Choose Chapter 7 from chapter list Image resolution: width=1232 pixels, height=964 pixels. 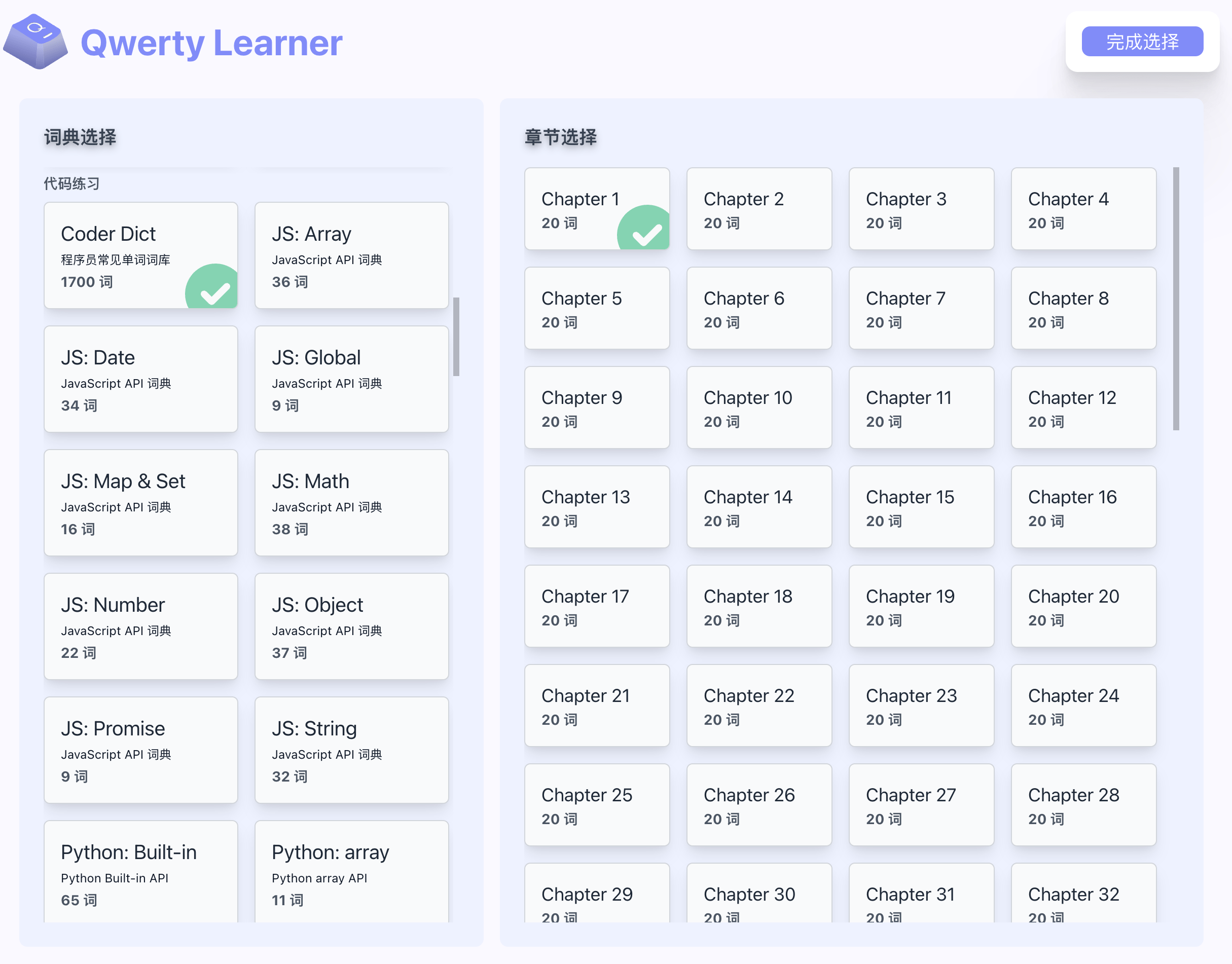click(921, 308)
